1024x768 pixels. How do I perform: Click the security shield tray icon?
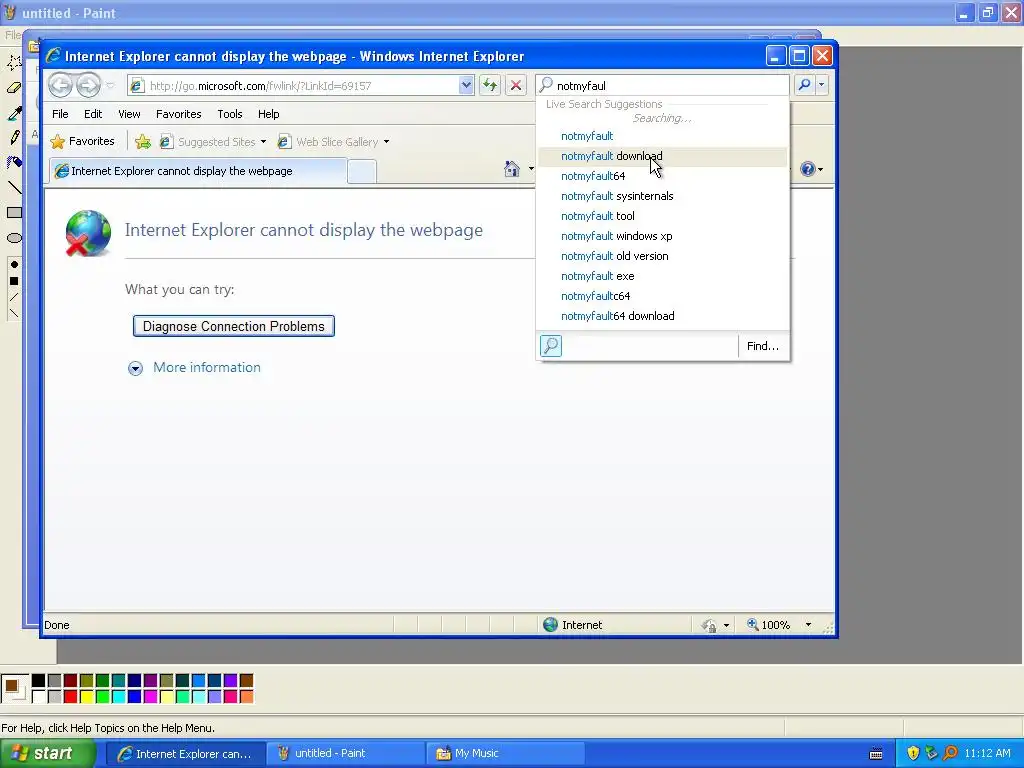point(913,753)
